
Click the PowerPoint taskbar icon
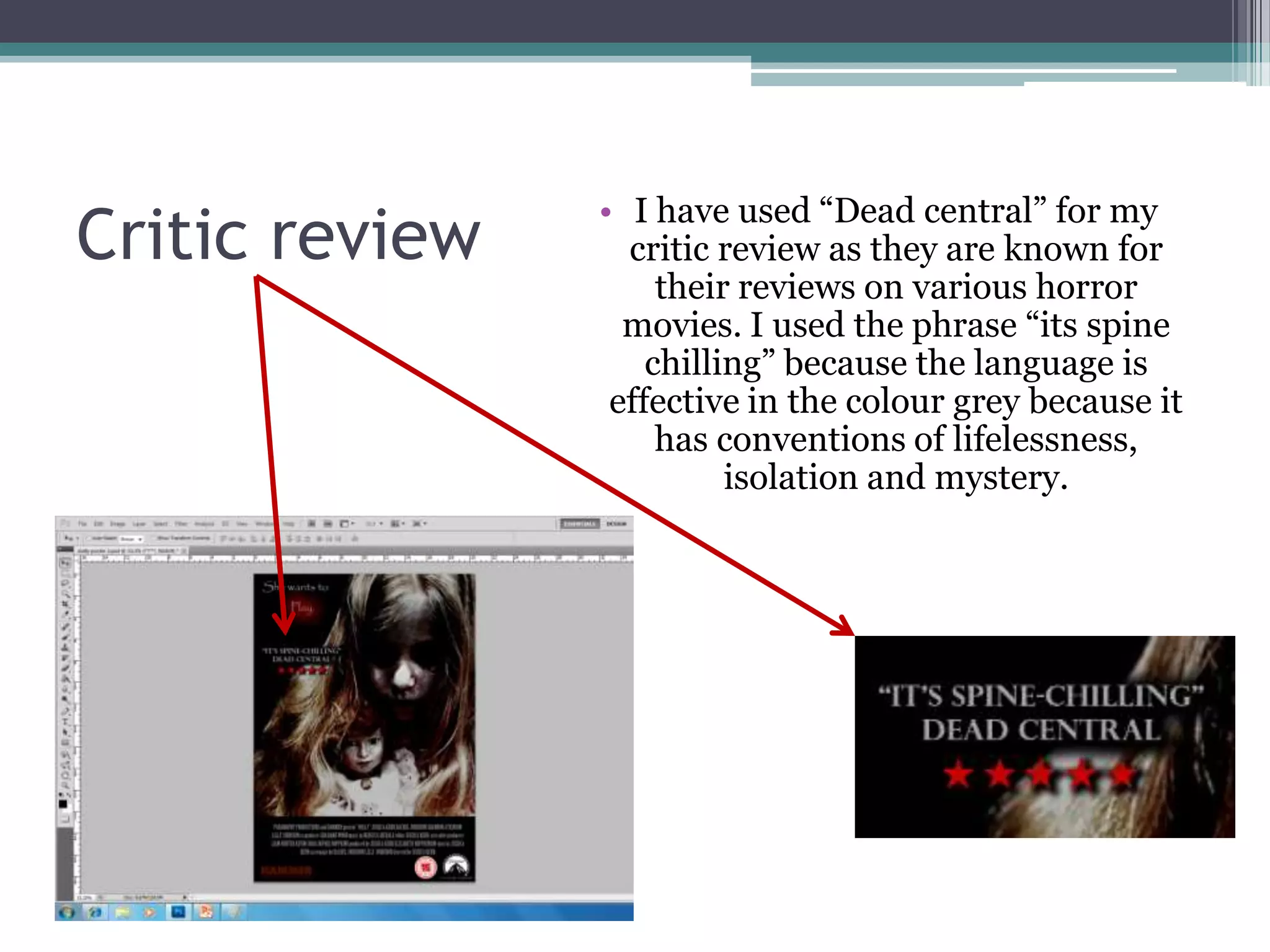[206, 912]
